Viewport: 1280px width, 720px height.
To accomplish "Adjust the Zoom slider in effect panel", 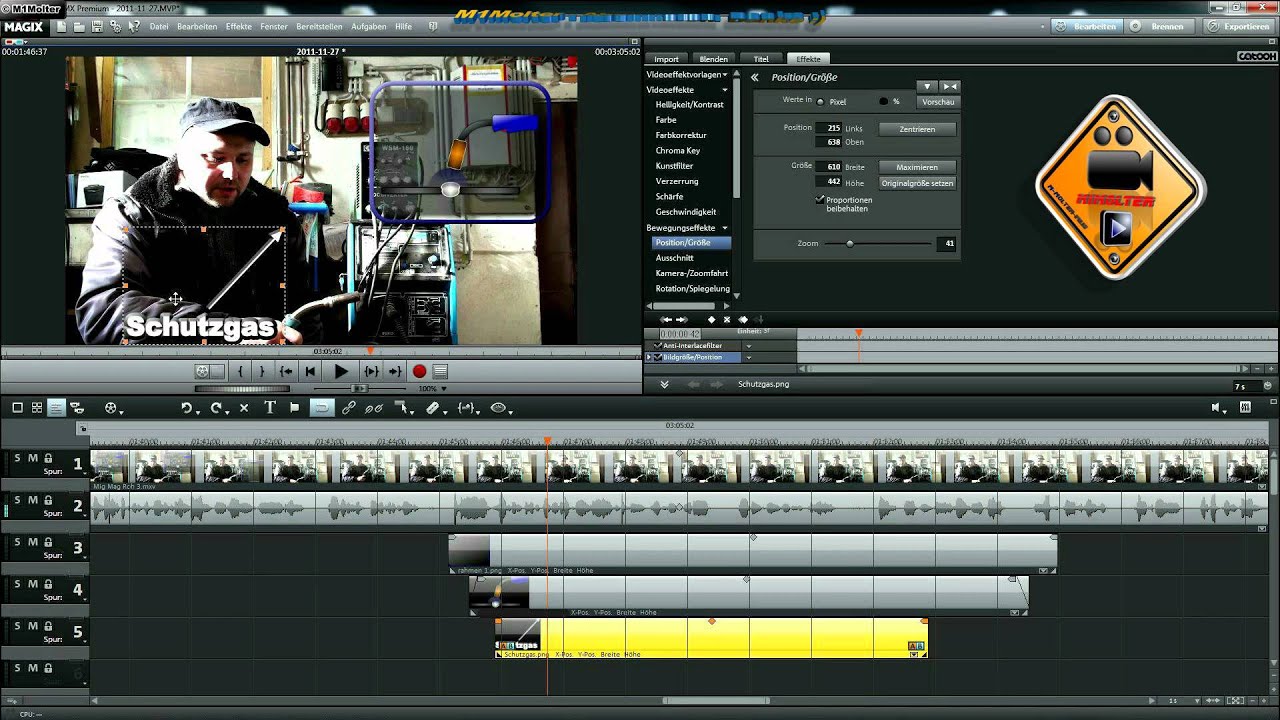I will coord(850,243).
